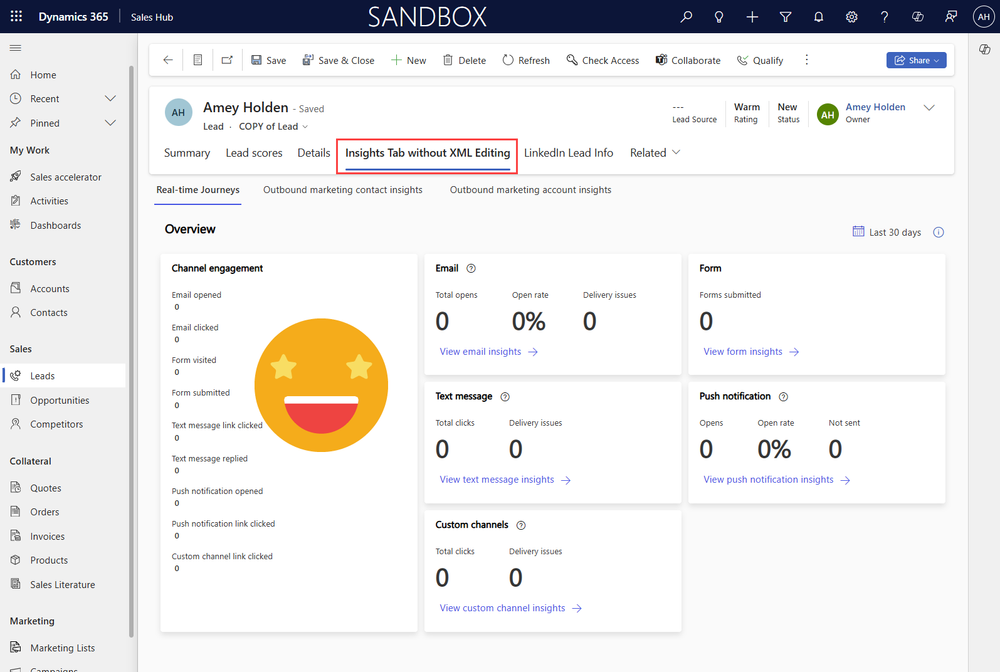Open the right side Copilot pane icon
Viewport: 1000px width, 672px height.
tap(985, 49)
